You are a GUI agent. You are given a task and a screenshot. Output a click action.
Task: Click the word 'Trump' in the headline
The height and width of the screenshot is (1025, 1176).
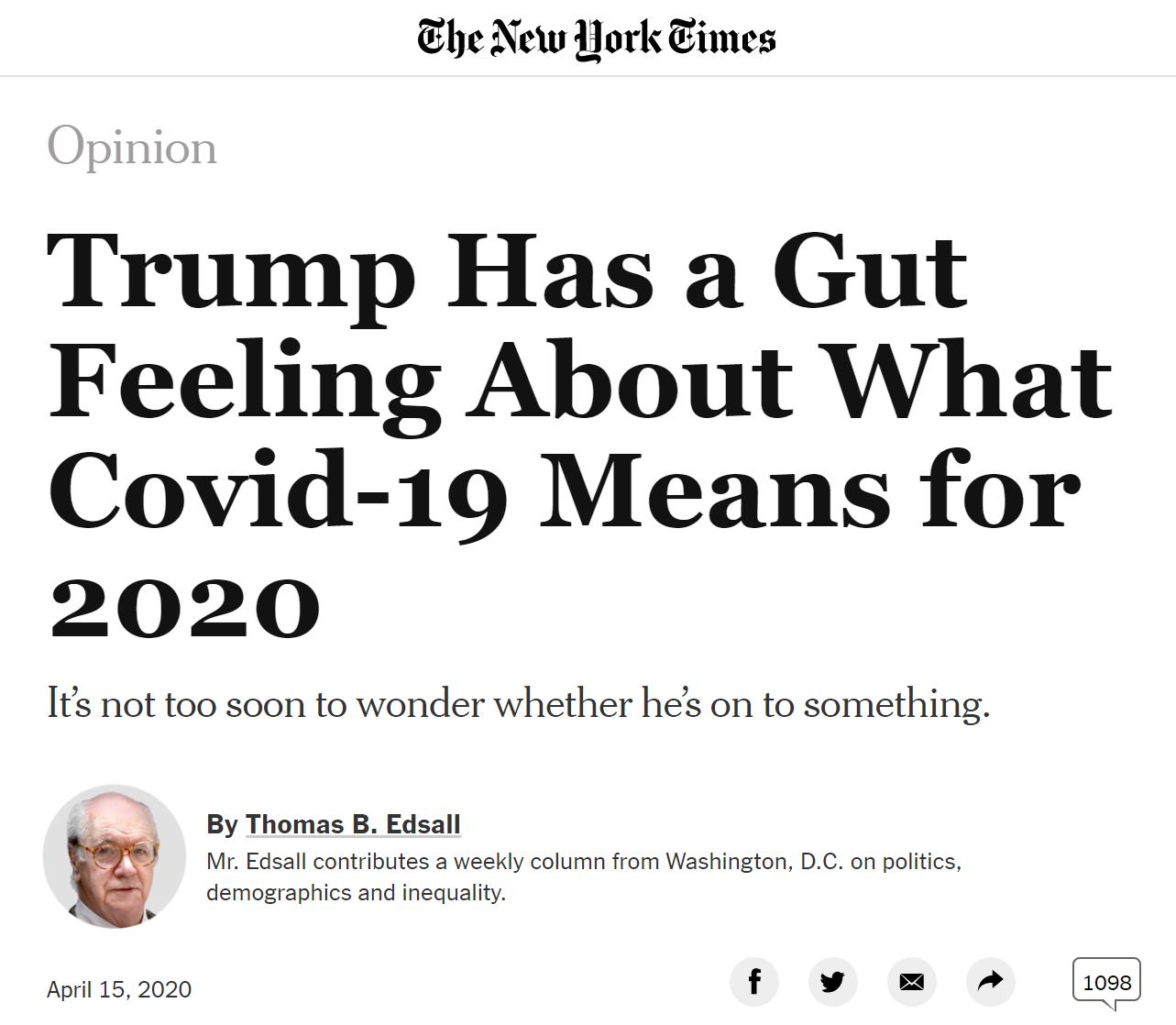[x=231, y=272]
